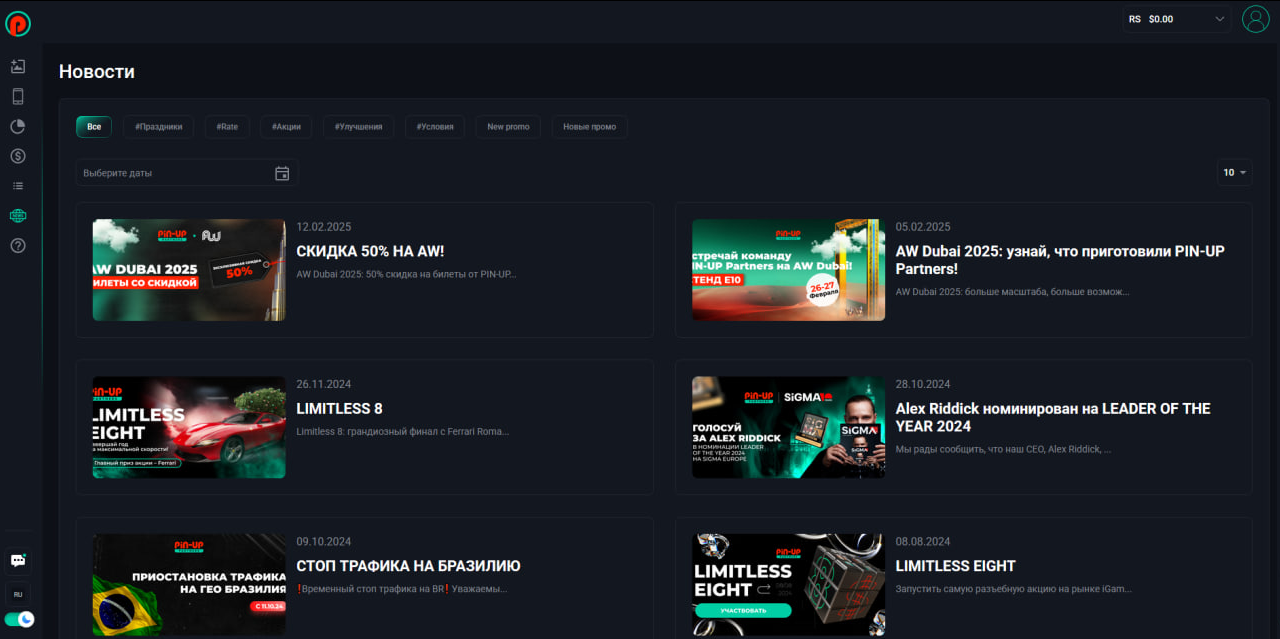Select the #Праздники filter tab

coord(158,127)
